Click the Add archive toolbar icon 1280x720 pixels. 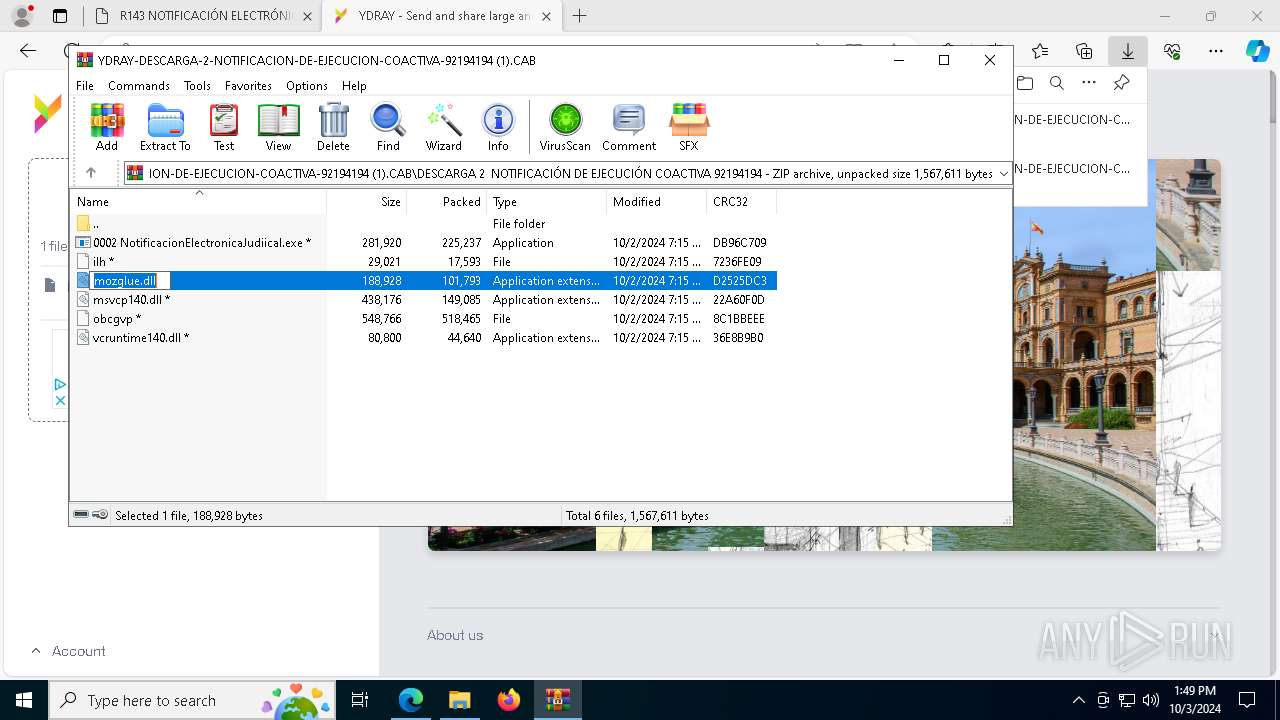[107, 127]
